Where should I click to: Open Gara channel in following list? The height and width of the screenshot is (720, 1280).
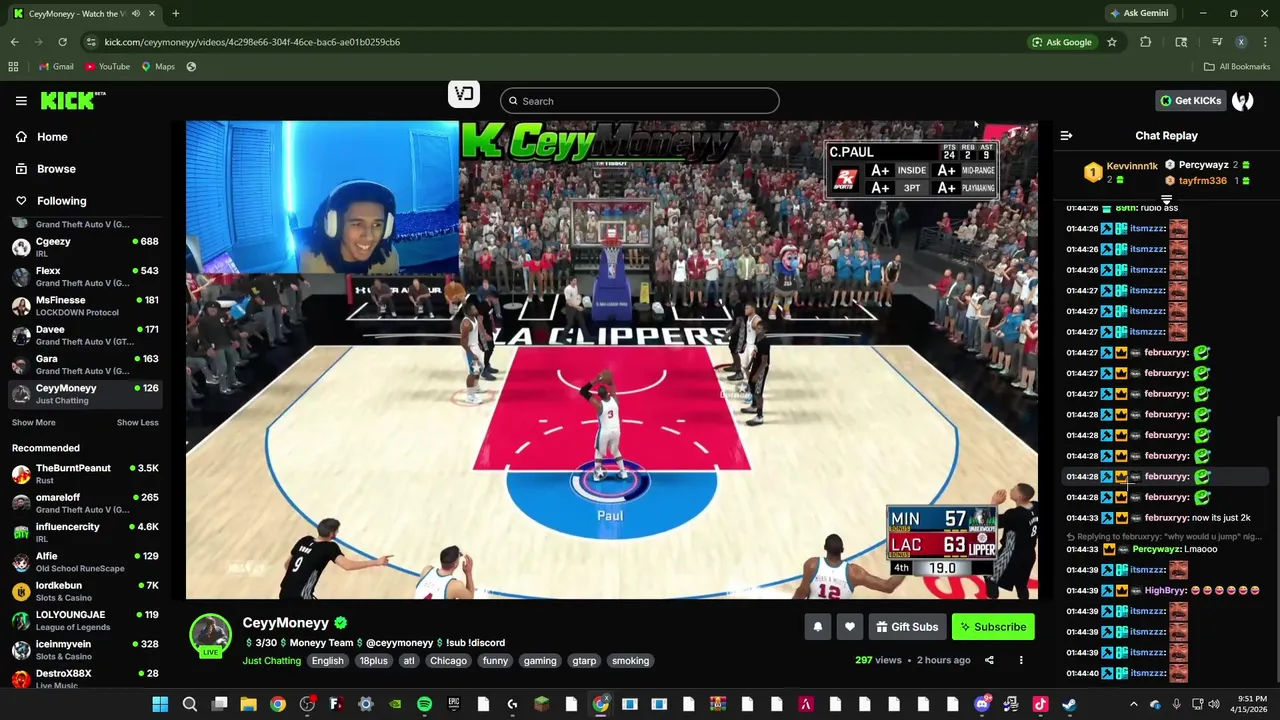(85, 364)
